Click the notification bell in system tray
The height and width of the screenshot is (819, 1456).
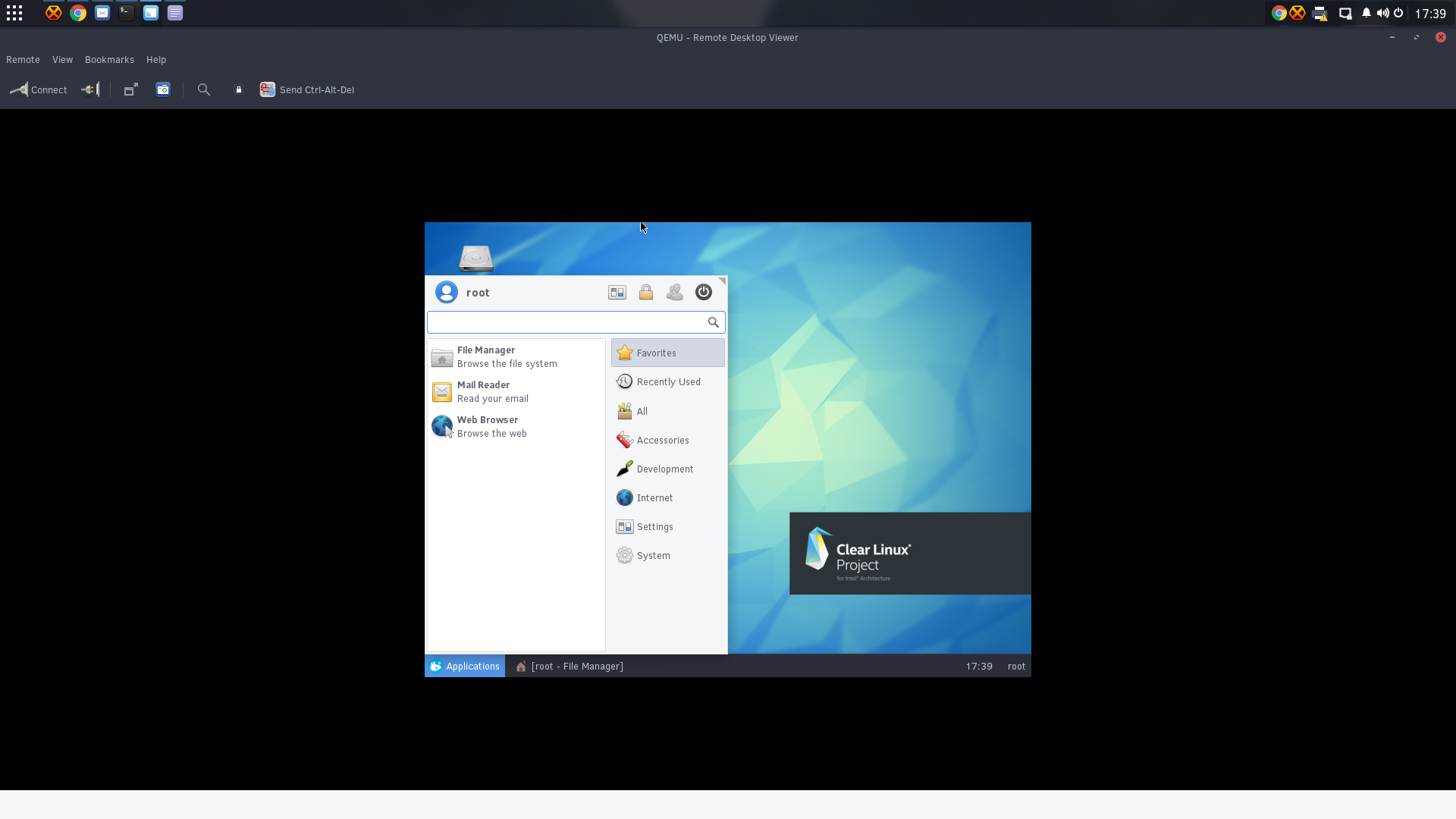pyautogui.click(x=1367, y=13)
